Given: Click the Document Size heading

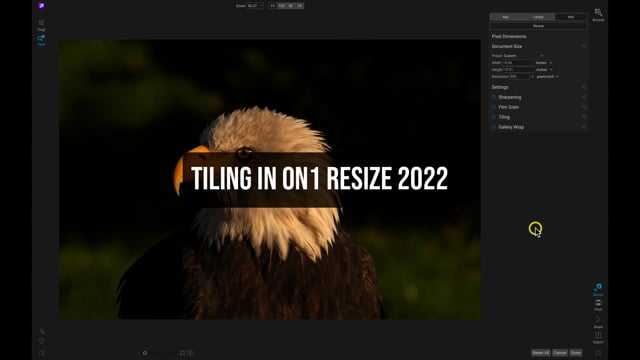Looking at the screenshot, I should 507,46.
